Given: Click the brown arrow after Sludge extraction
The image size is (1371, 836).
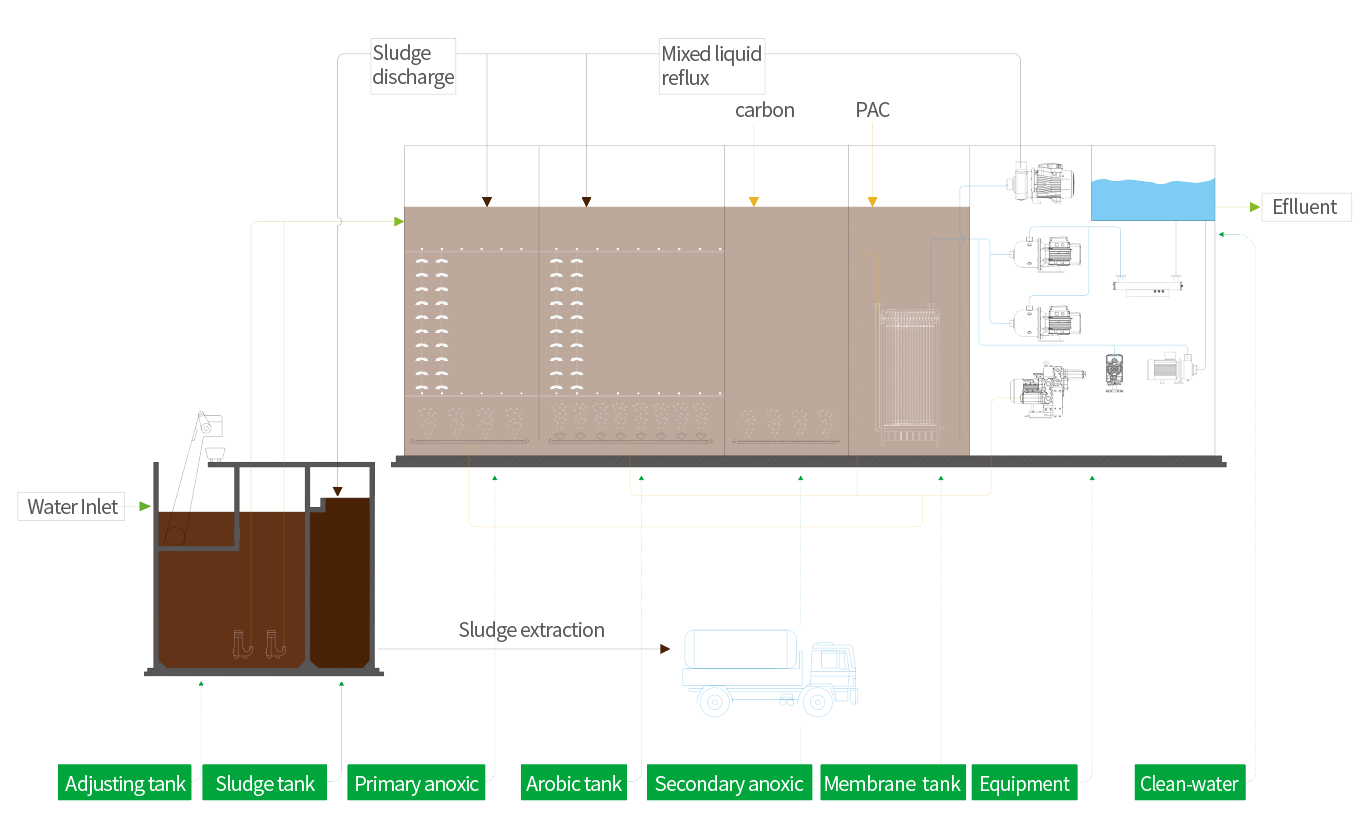Looking at the screenshot, I should 665,649.
